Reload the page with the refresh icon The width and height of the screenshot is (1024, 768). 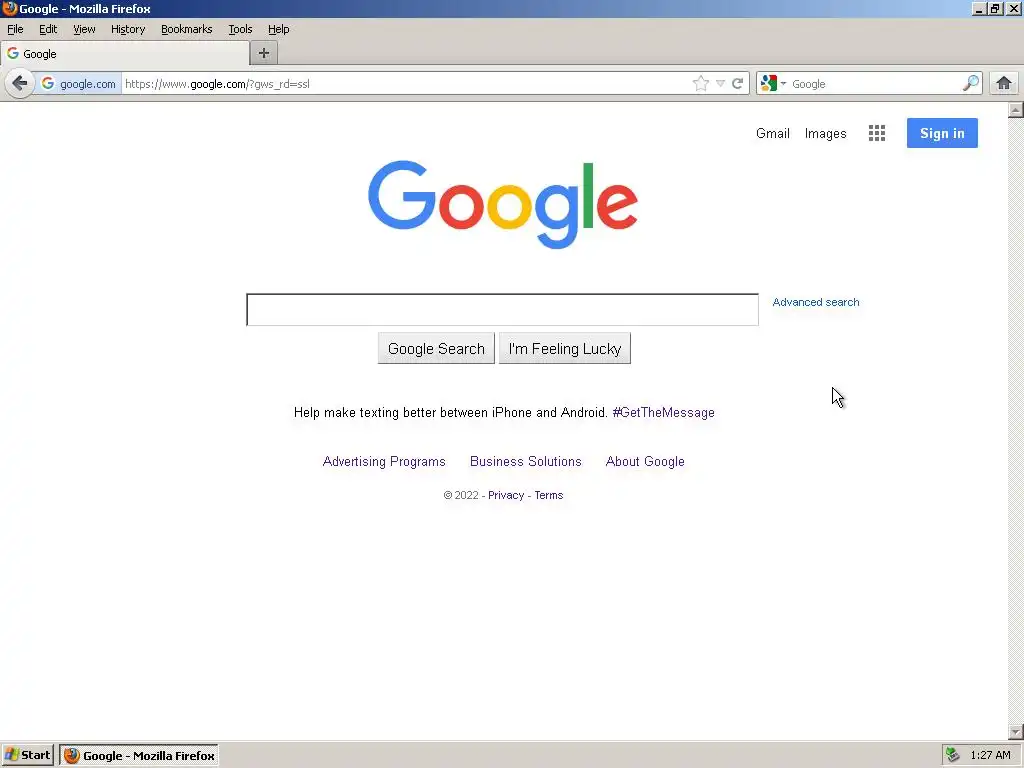click(737, 84)
